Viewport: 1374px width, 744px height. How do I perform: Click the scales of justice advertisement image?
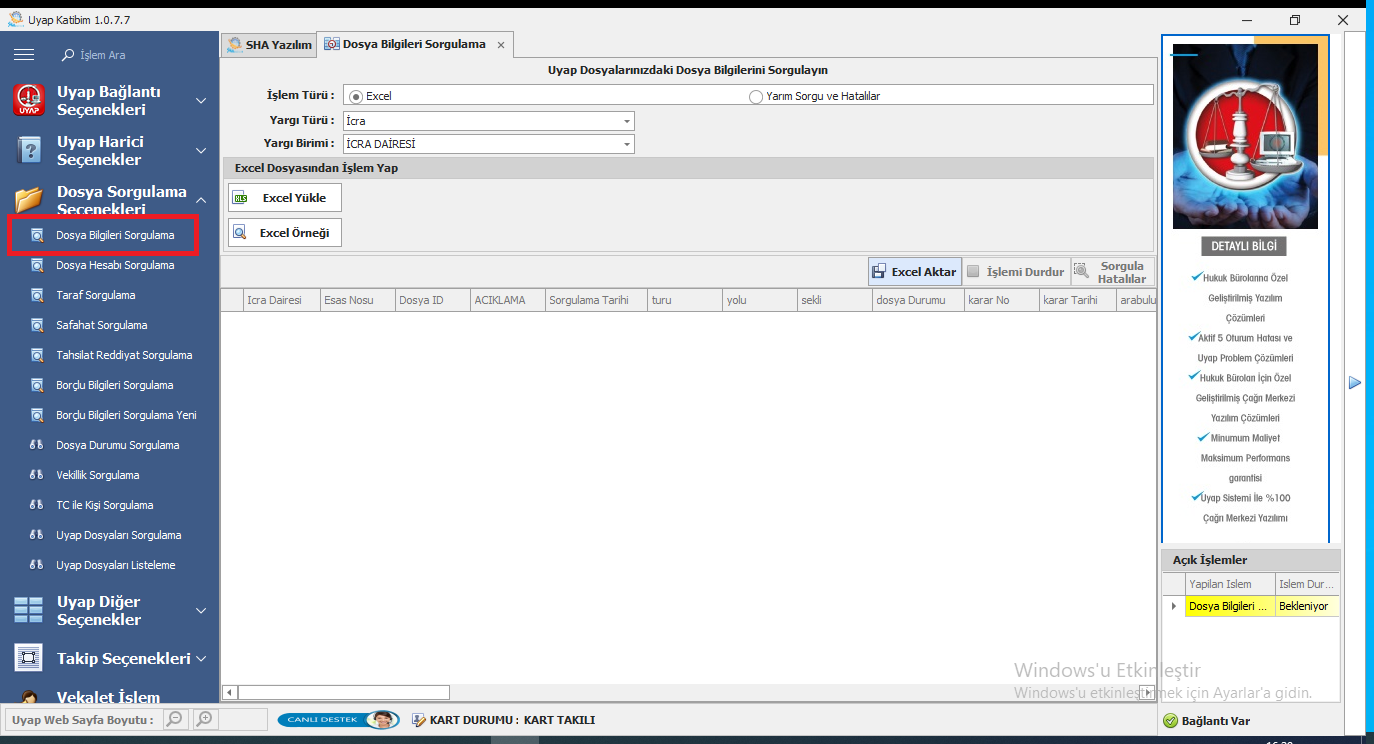point(1246,136)
